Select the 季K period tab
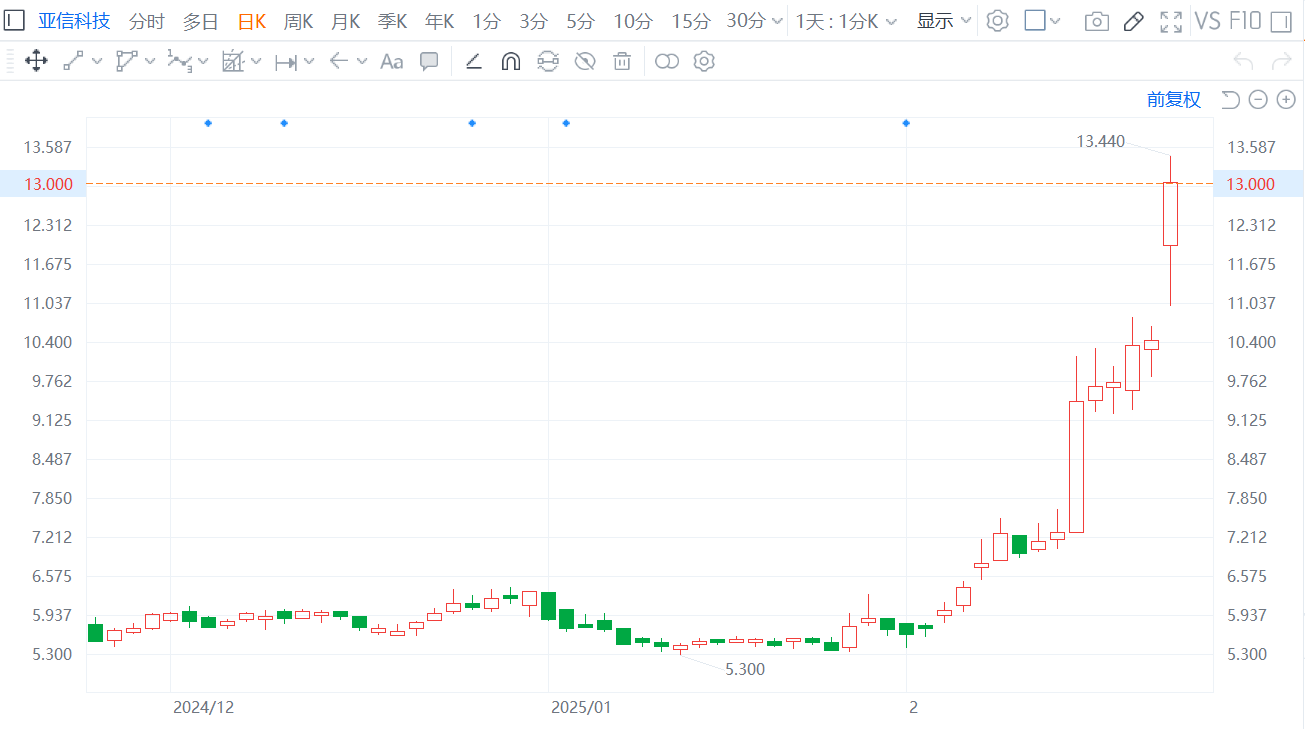1305x729 pixels. [392, 20]
